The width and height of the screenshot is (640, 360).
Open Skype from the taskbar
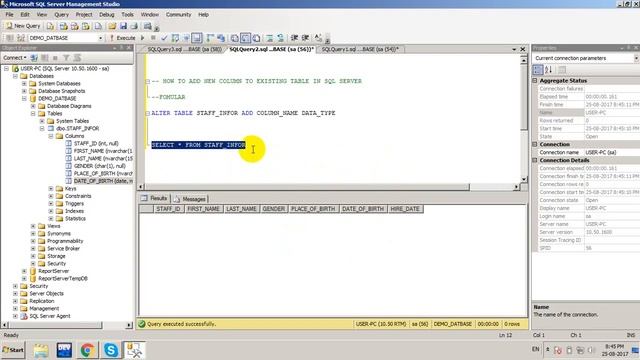(x=111, y=350)
